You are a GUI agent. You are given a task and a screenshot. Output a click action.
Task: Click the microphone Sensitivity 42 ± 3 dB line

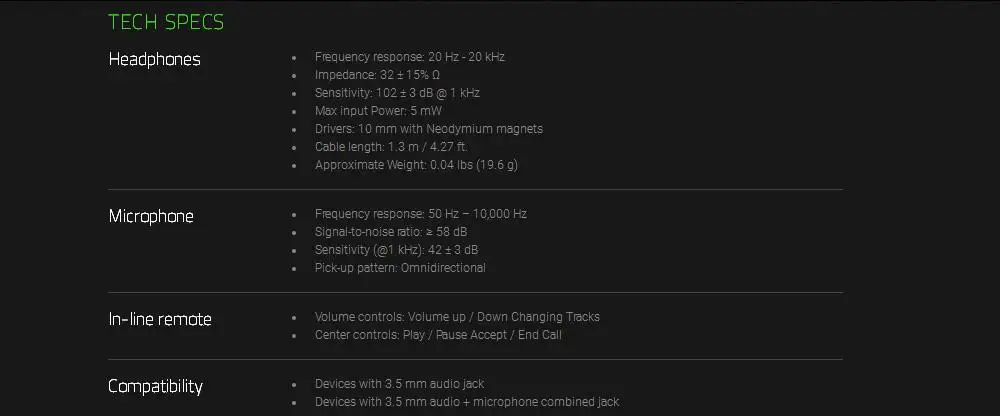(397, 249)
